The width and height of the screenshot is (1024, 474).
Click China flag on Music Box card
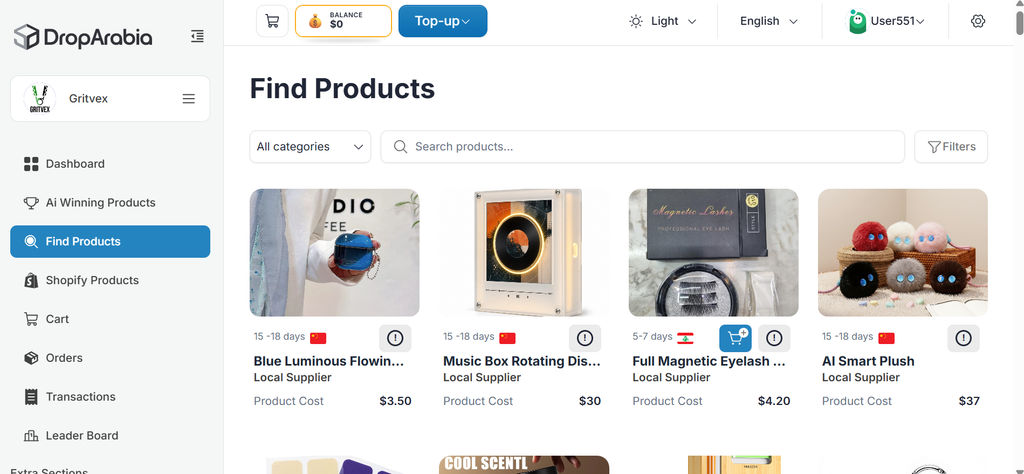click(507, 338)
